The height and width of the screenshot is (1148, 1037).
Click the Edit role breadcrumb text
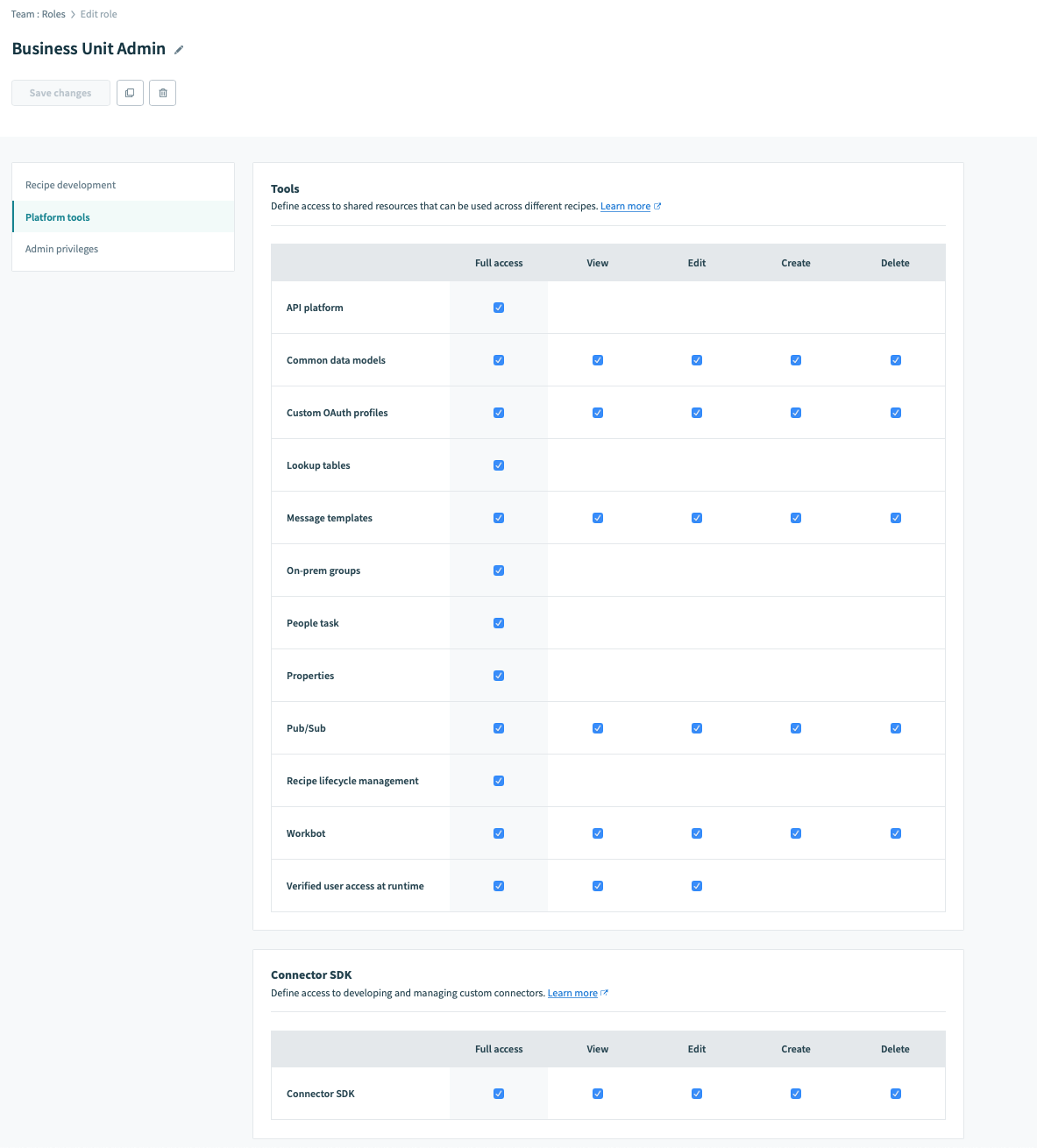tap(98, 14)
